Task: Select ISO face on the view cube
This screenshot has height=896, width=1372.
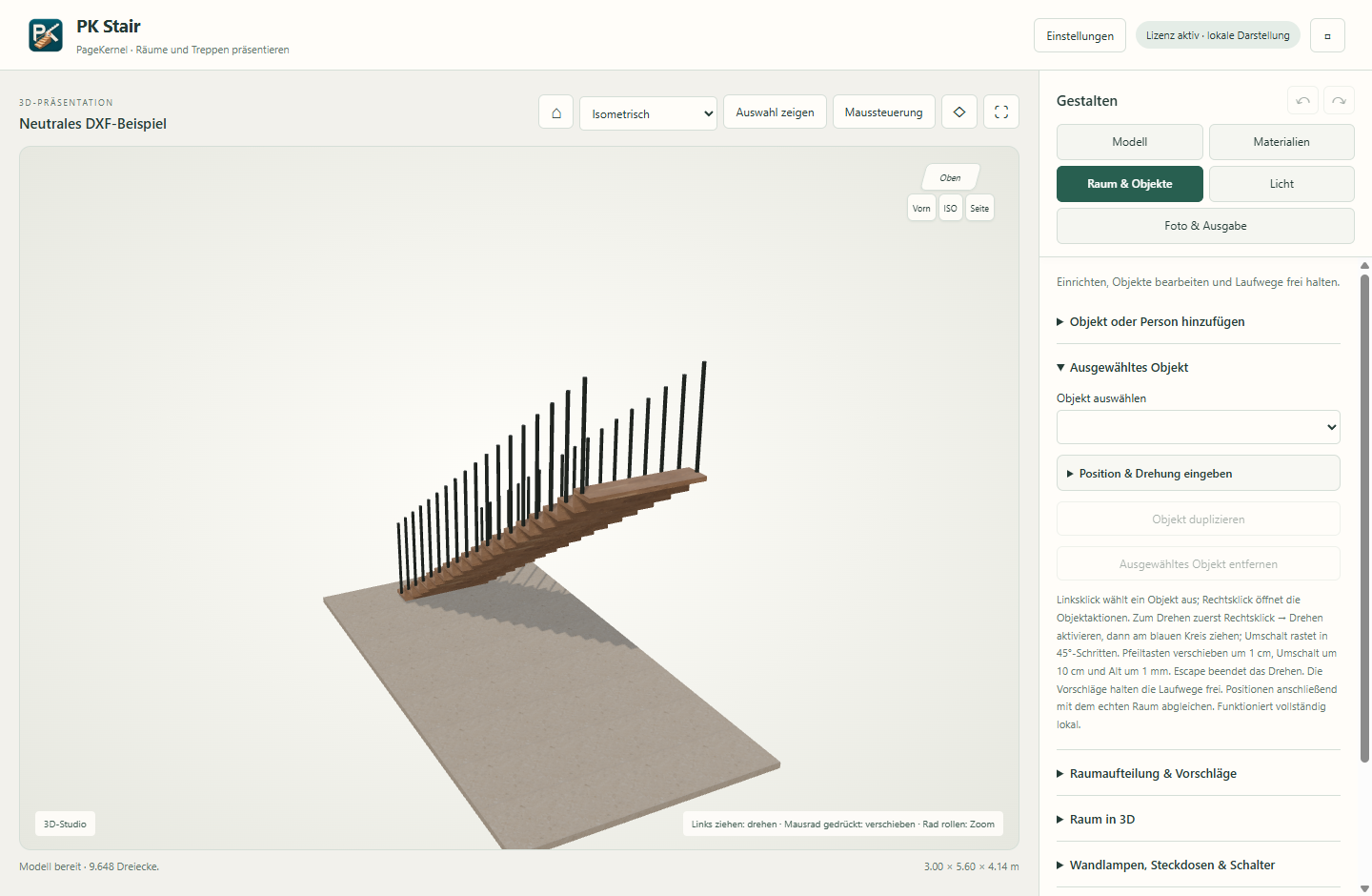Action: (951, 208)
